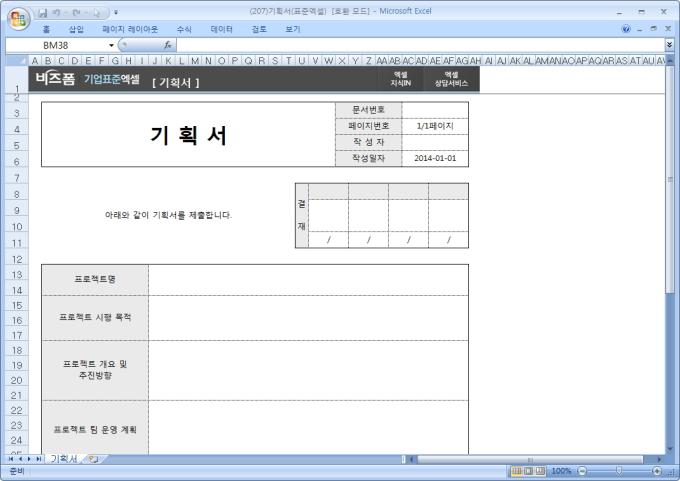Viewport: 680px width, 481px height.
Task: Open the 삽입 ribbon tab
Action: point(76,29)
